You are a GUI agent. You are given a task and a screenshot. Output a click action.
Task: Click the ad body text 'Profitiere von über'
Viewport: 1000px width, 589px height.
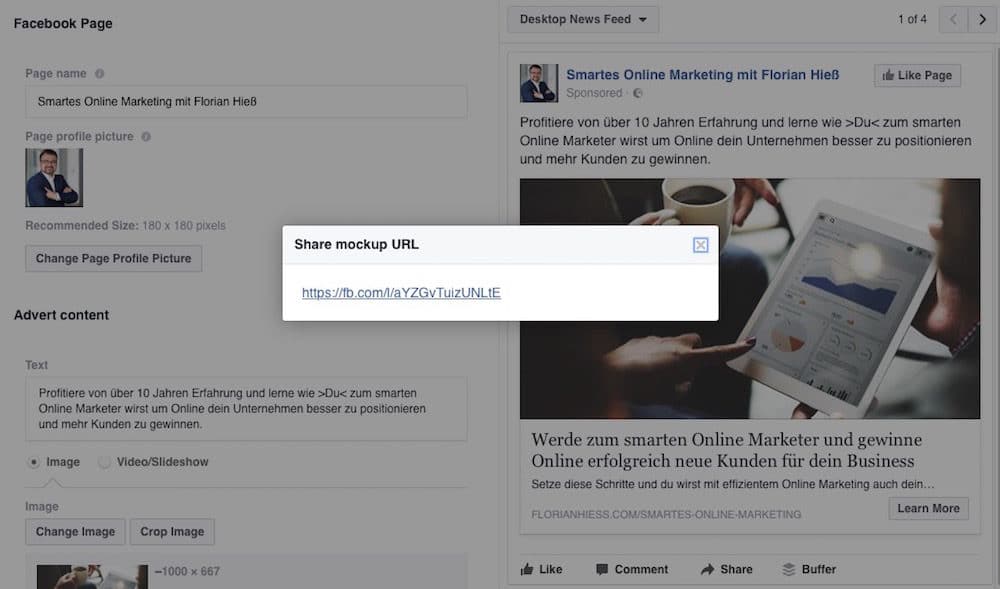(746, 140)
